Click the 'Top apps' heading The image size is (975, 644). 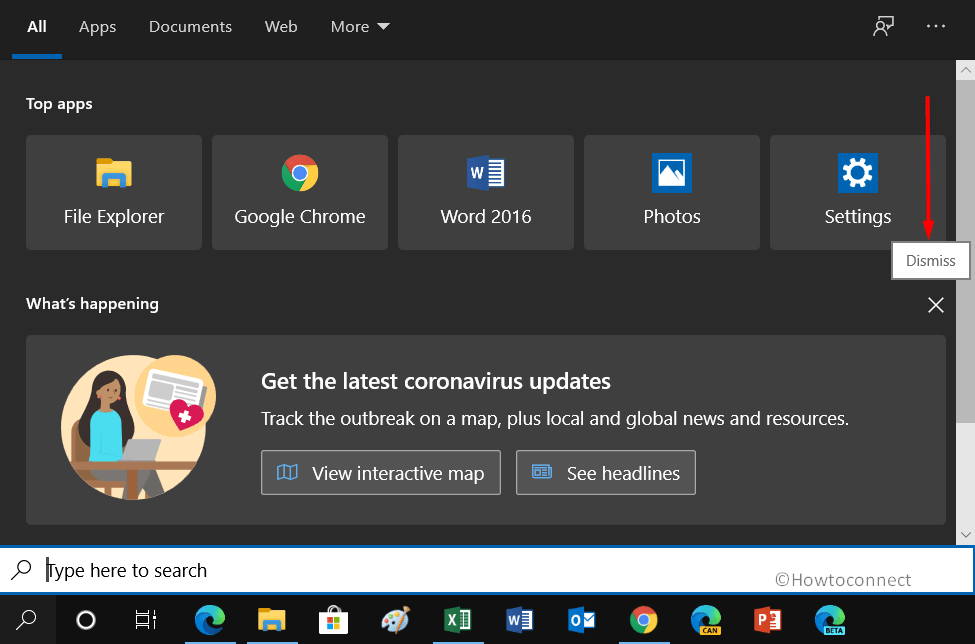(59, 104)
